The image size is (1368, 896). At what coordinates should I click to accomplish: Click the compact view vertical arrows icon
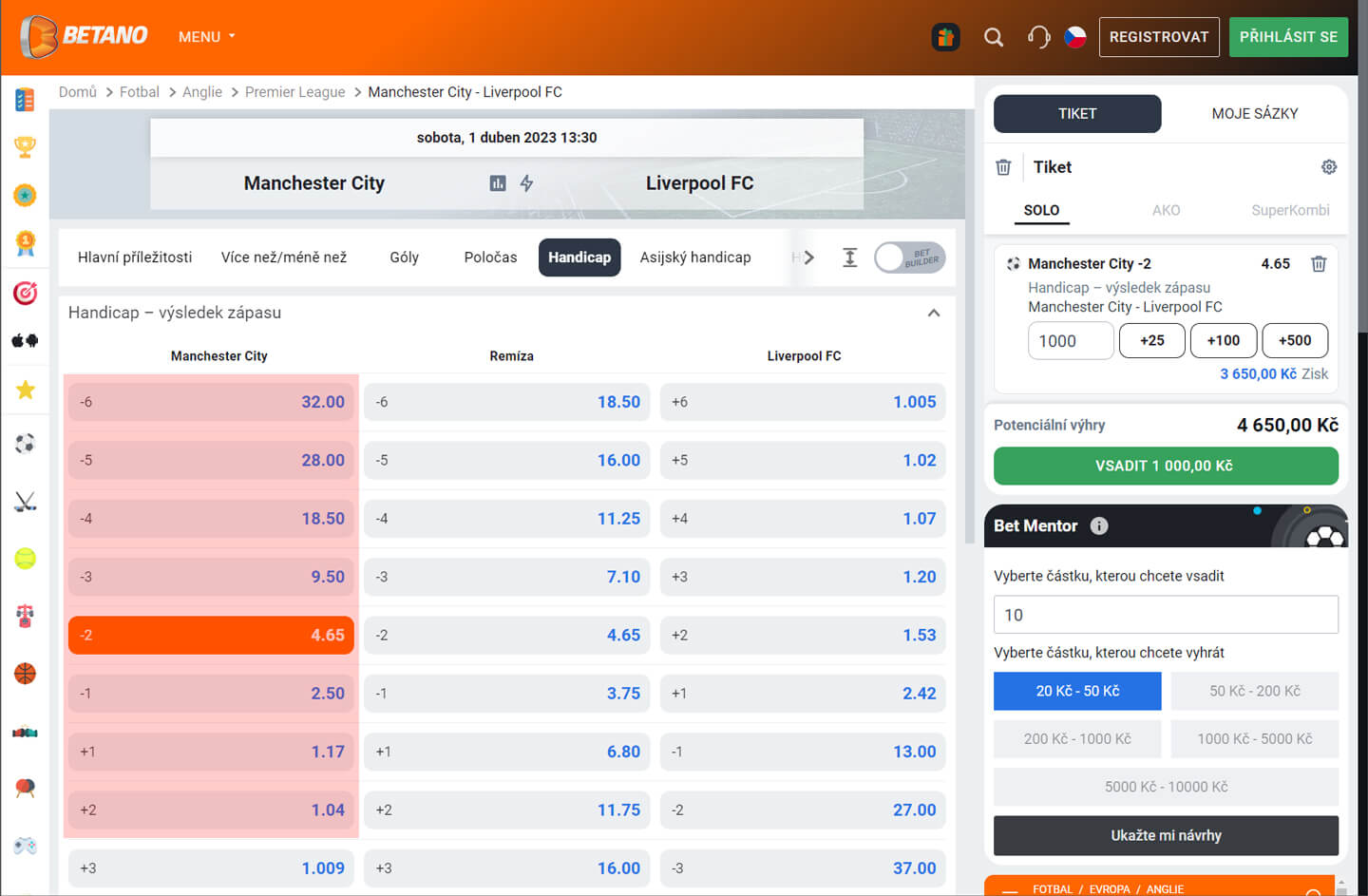850,257
